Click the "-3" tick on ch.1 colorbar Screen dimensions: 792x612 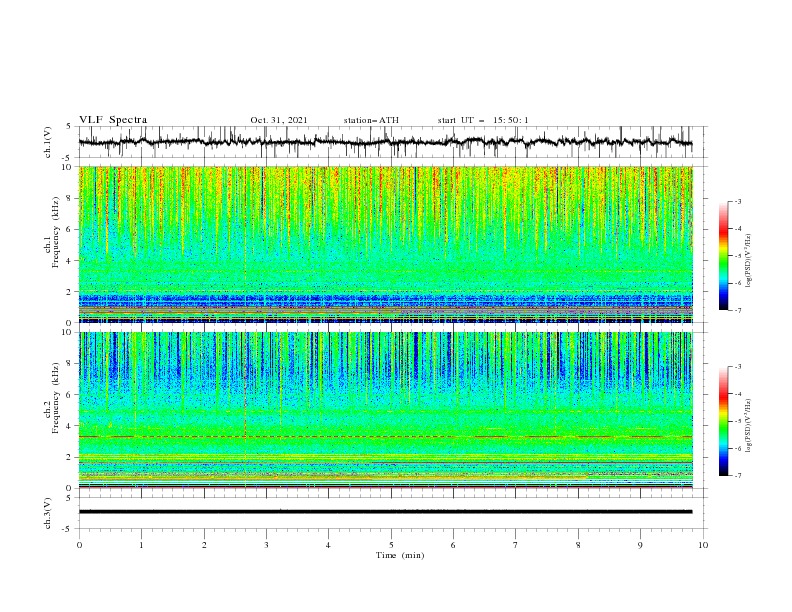pyautogui.click(x=737, y=201)
